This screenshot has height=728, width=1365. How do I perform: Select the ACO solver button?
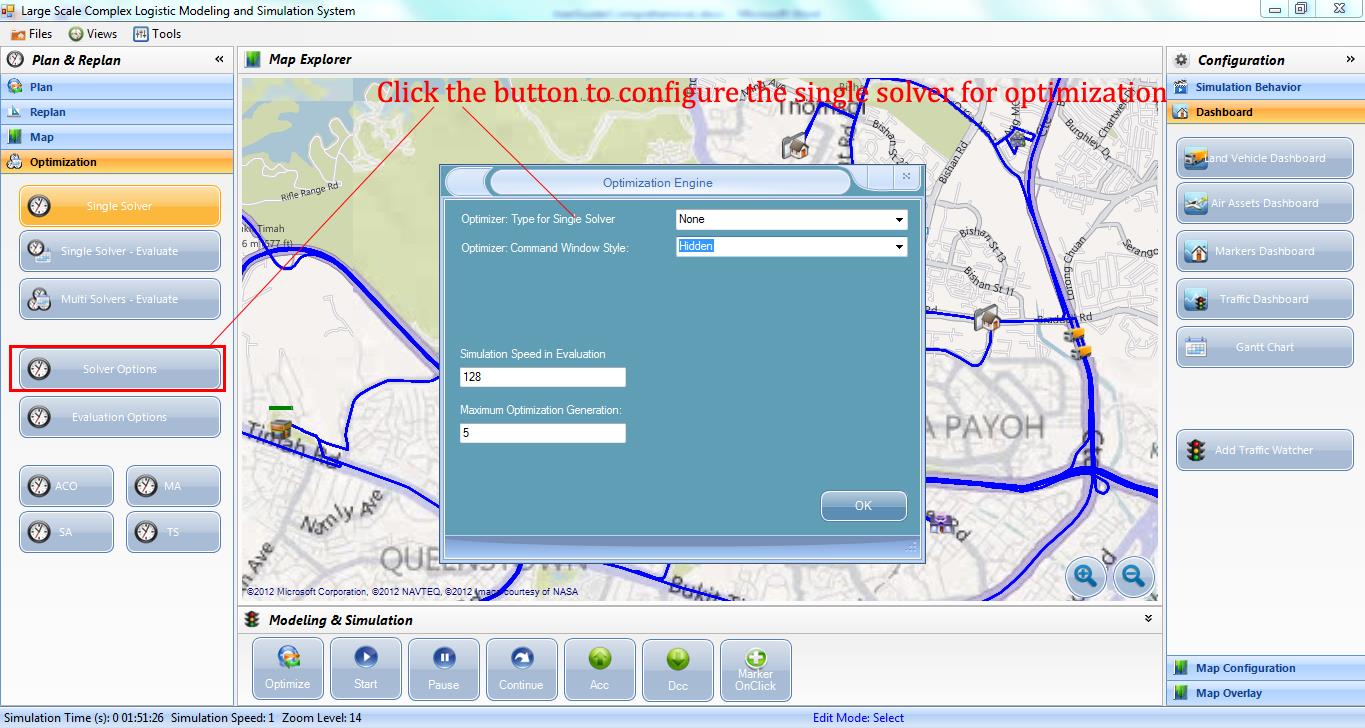point(66,486)
